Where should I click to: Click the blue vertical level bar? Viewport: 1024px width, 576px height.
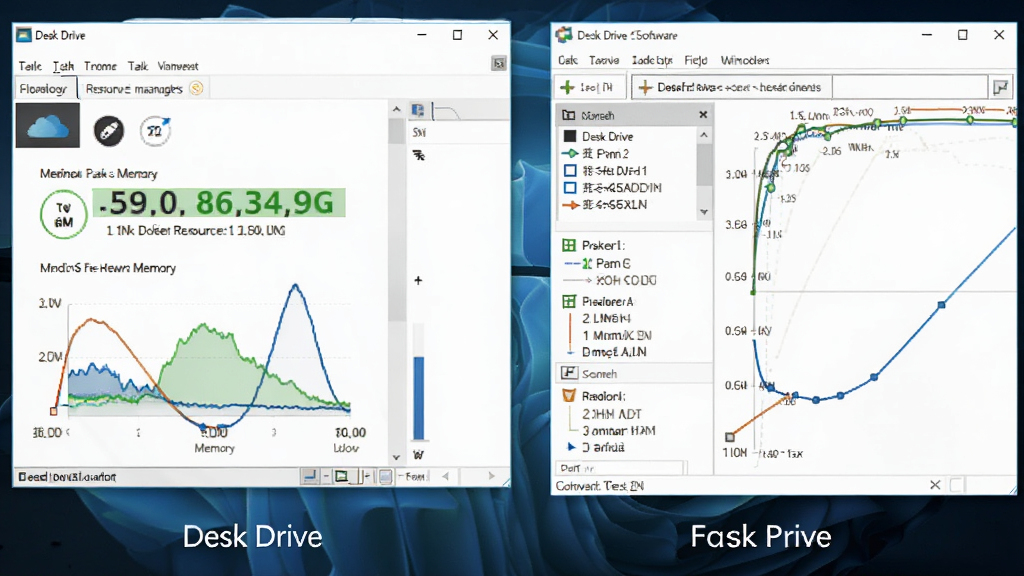(419, 398)
